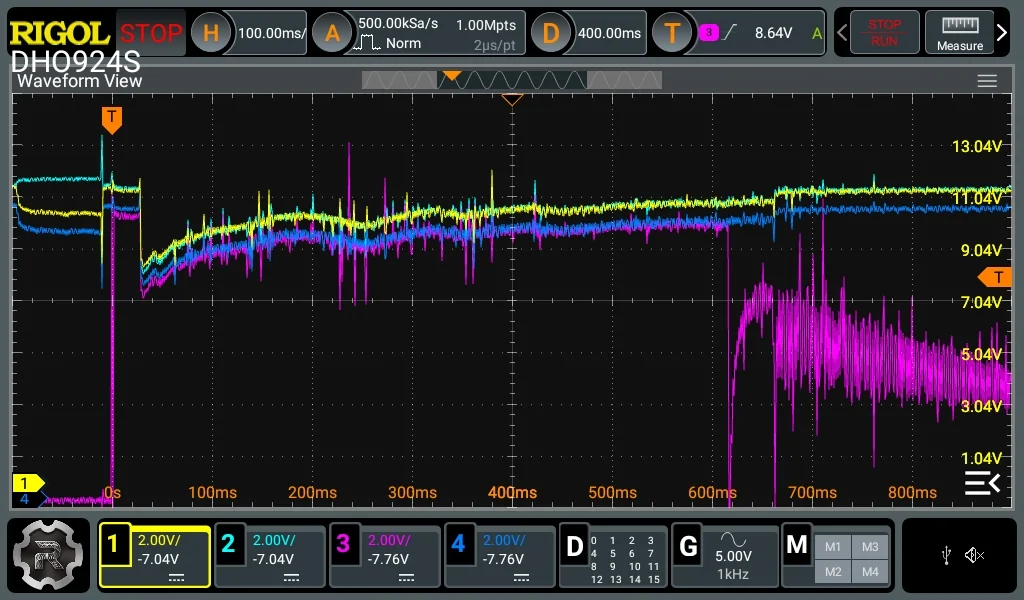Open the Measure menu

tap(959, 32)
